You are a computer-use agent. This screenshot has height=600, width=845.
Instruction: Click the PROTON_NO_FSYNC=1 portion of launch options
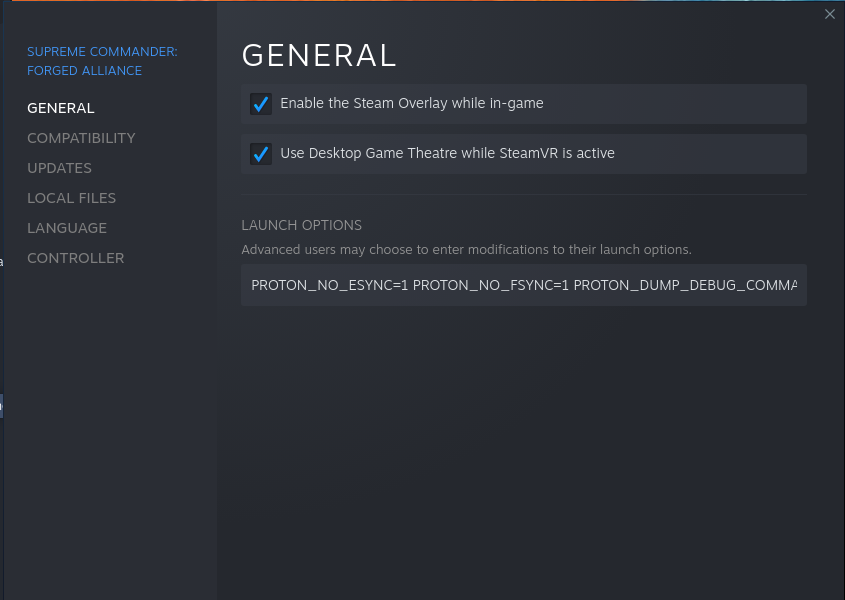tap(490, 285)
